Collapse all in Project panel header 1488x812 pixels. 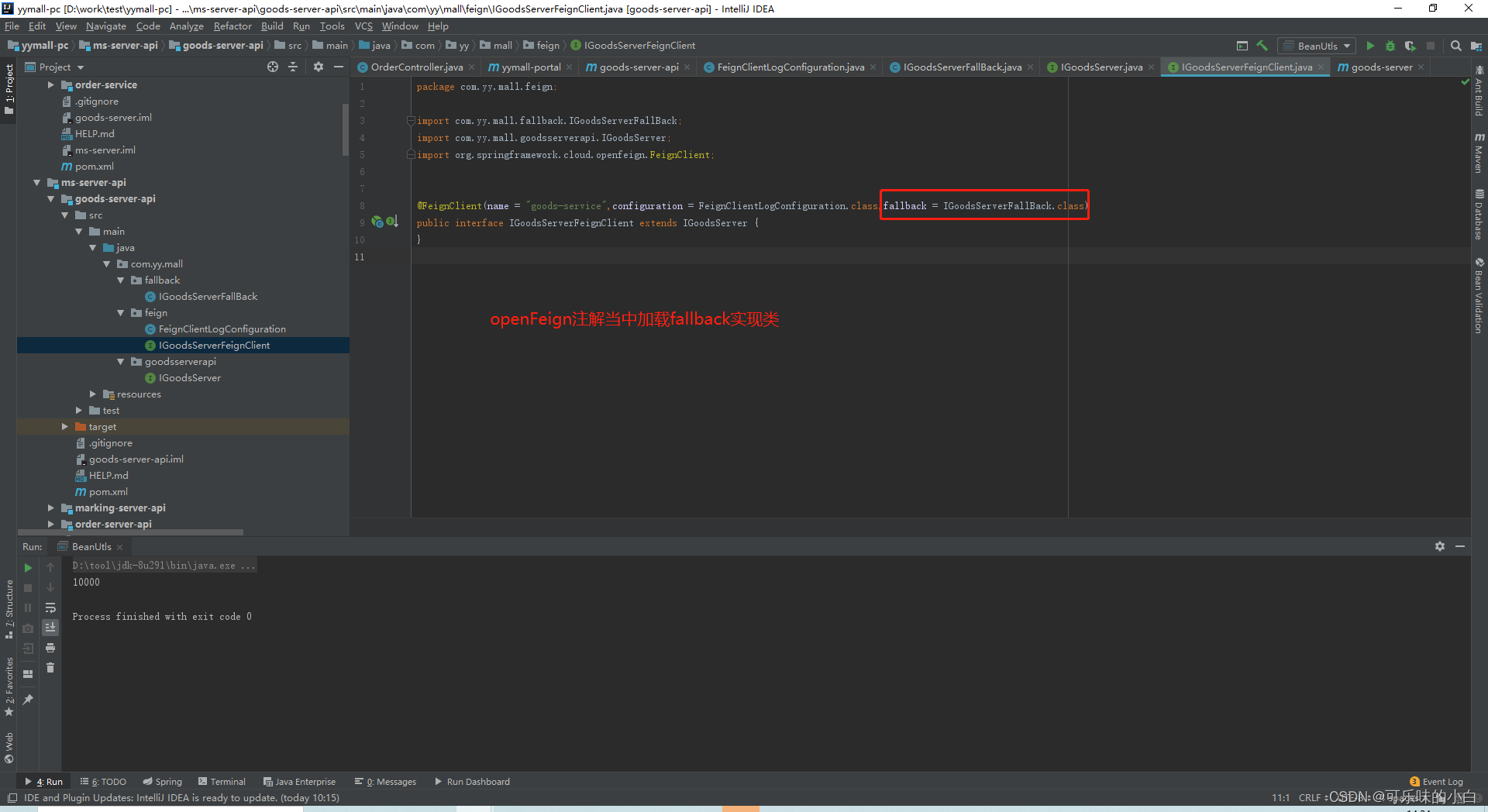click(x=293, y=67)
